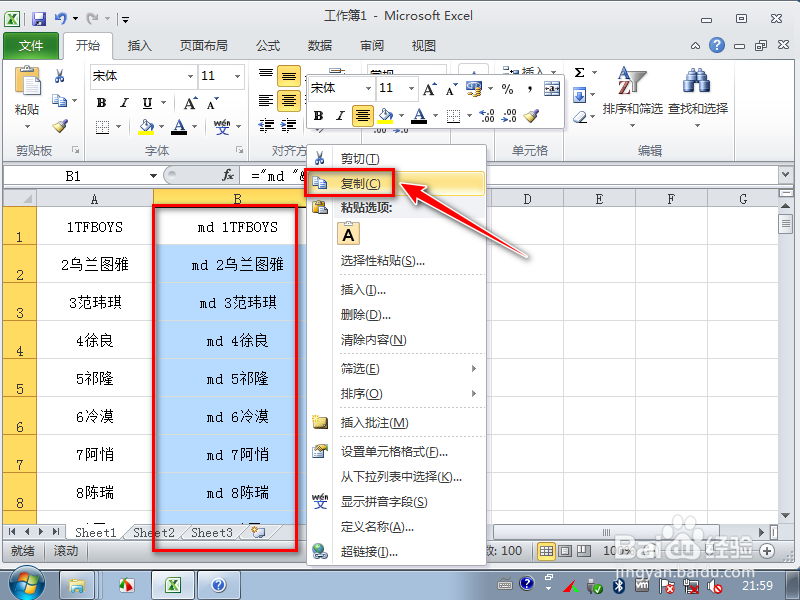This screenshot has height=600, width=800.
Task: Choose Clear Contents in context menu
Action: tap(395, 340)
